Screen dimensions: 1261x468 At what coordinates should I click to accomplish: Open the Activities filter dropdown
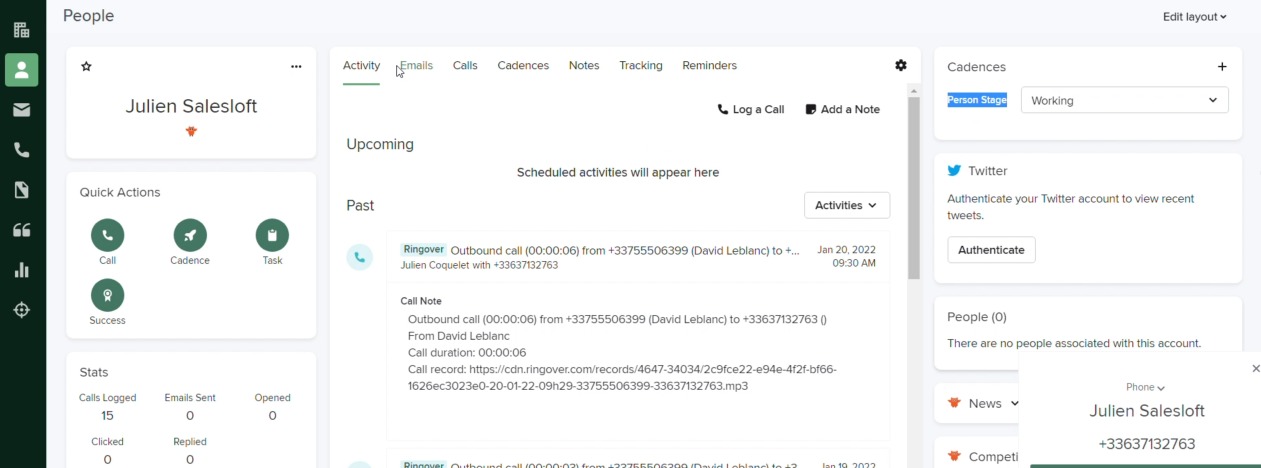[847, 205]
